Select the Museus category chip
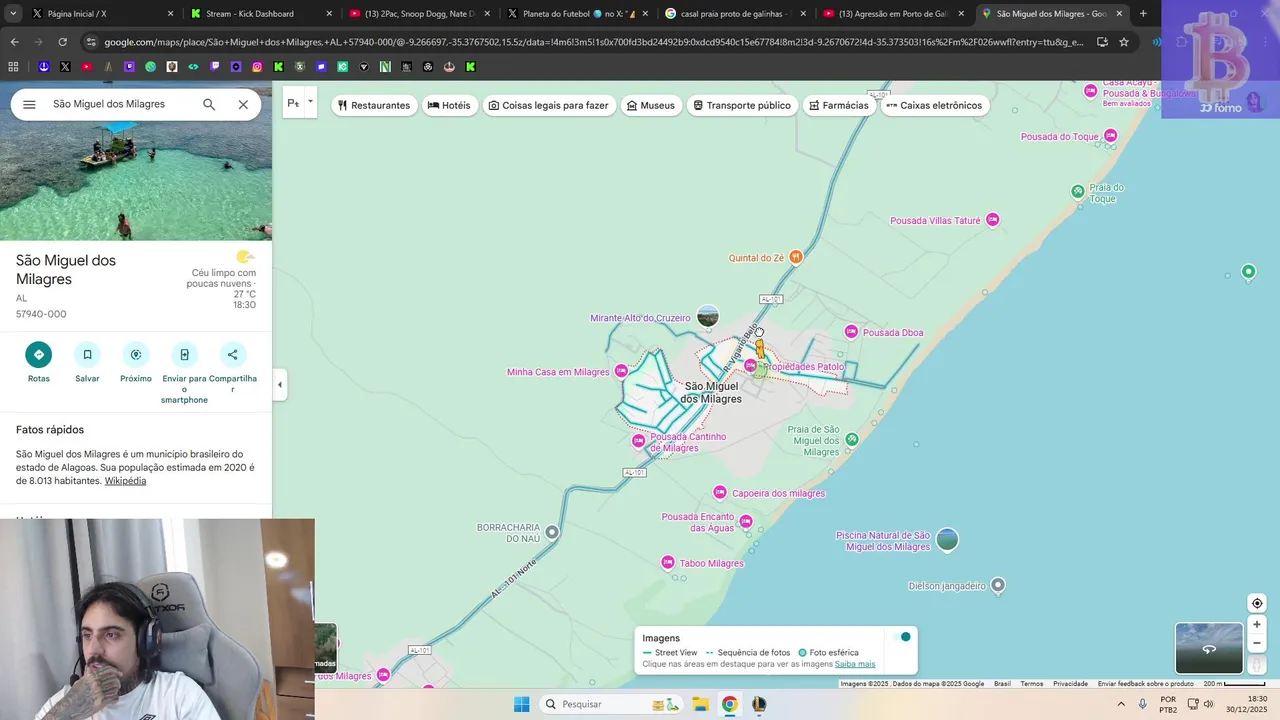This screenshot has height=720, width=1280. coord(651,105)
